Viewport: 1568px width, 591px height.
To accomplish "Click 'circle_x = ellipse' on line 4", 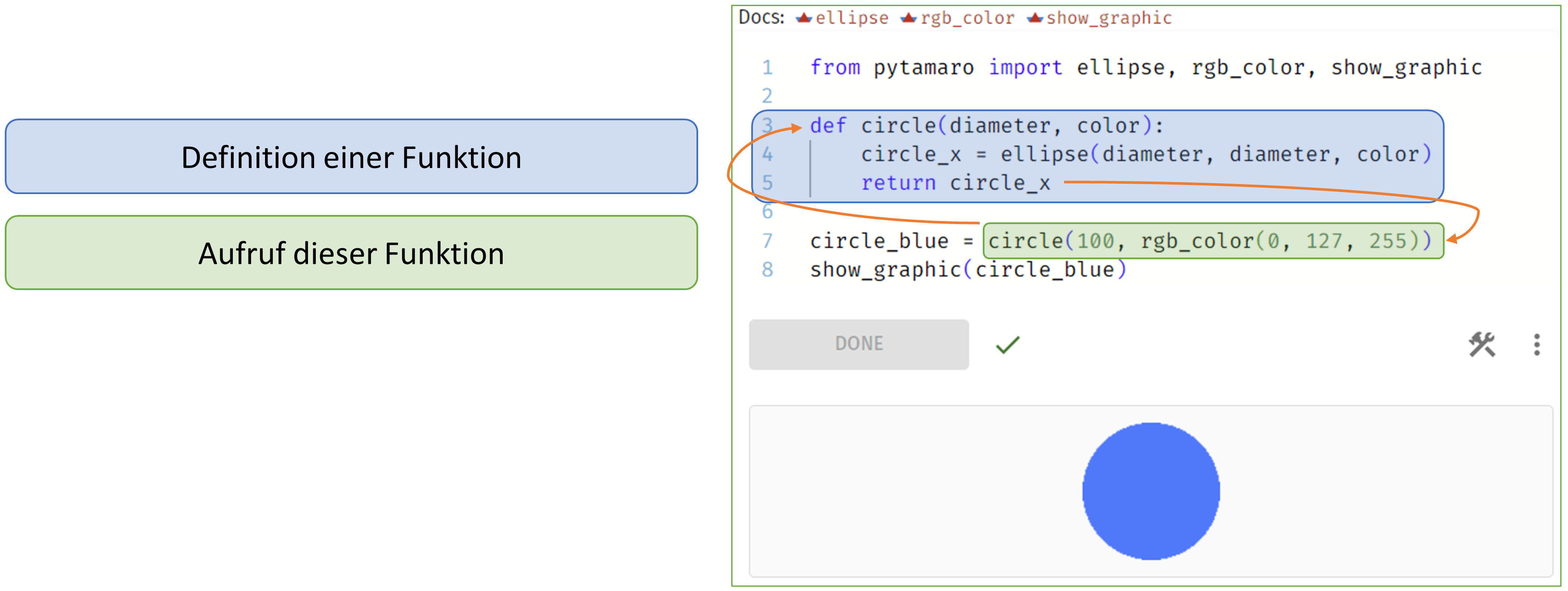I will (x=975, y=154).
